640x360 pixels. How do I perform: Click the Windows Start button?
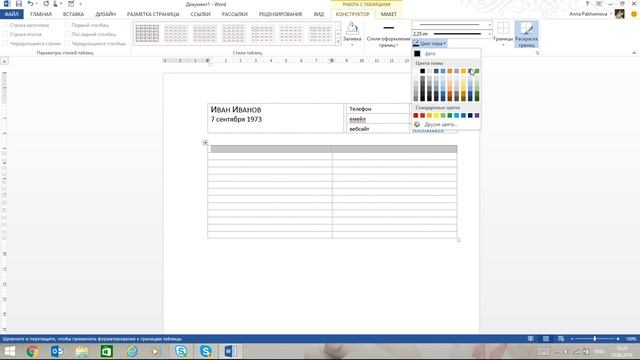(x=9, y=351)
